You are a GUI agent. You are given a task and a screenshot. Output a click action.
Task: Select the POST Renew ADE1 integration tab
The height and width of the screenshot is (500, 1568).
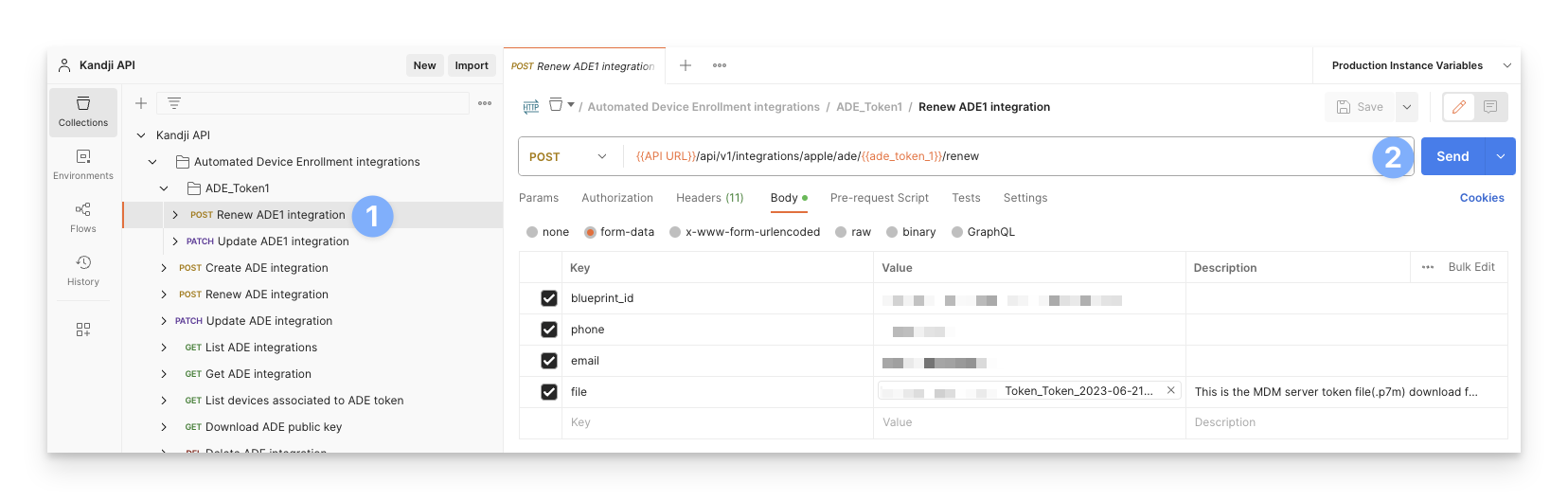584,65
